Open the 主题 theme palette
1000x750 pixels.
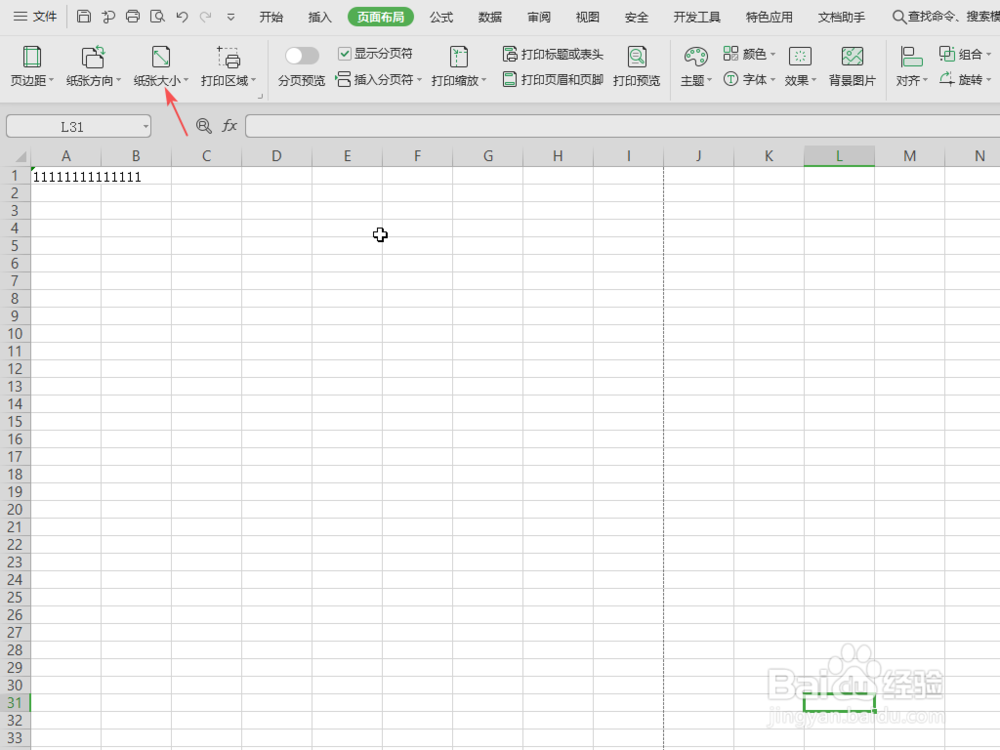click(x=696, y=66)
